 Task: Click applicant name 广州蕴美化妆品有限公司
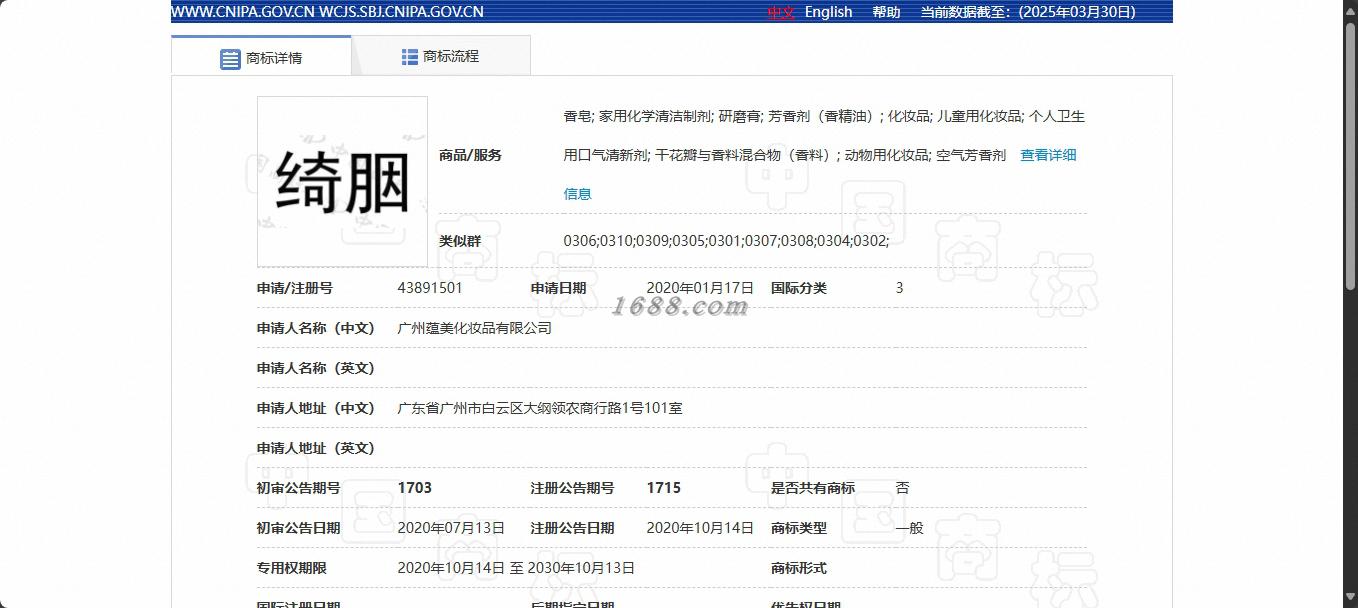coord(475,328)
